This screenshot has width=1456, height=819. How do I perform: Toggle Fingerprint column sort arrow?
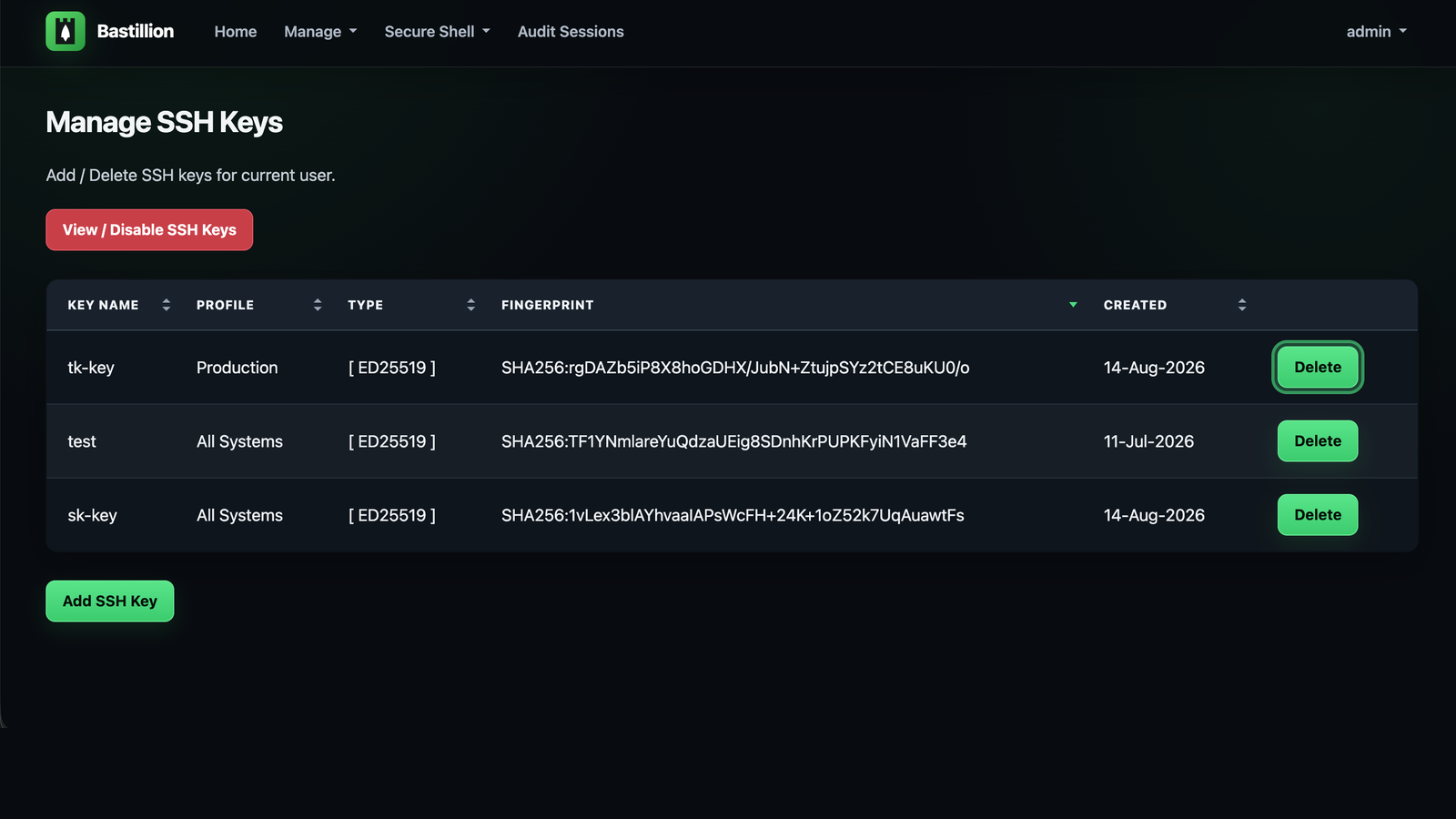point(1074,305)
